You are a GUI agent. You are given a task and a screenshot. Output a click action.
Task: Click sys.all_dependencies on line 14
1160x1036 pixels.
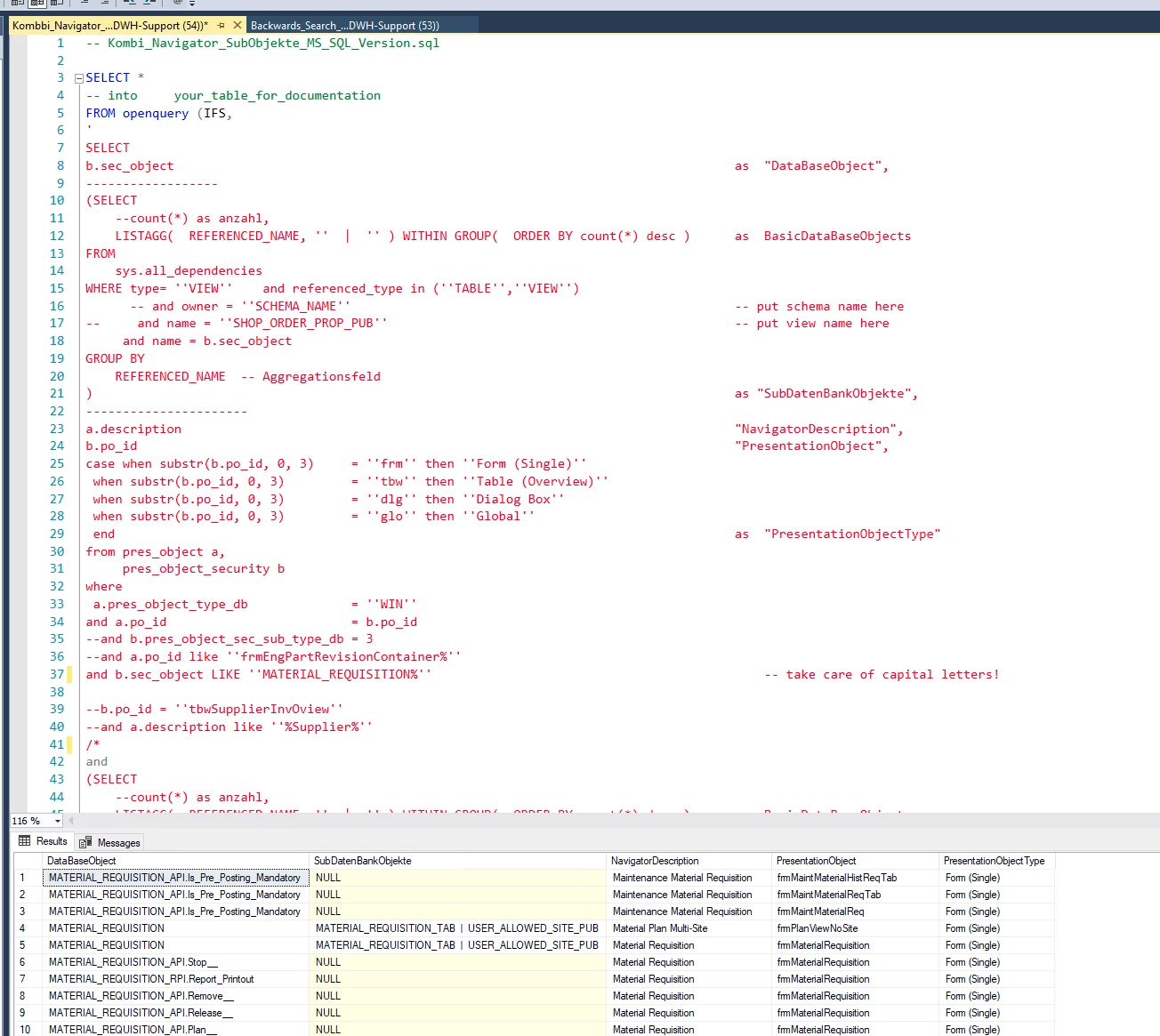tap(189, 271)
